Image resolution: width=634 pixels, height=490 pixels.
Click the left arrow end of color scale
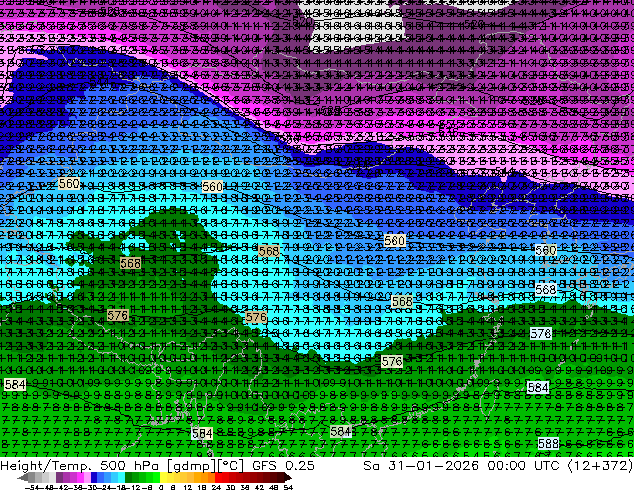23,478
